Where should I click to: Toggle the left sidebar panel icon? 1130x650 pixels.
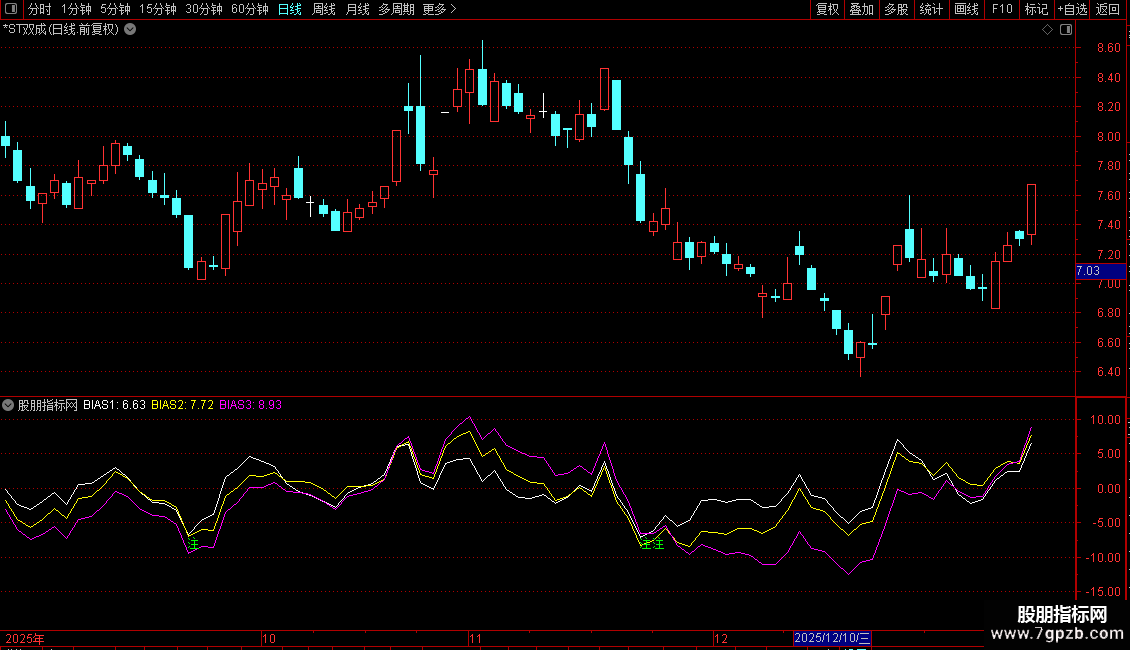(x=11, y=9)
